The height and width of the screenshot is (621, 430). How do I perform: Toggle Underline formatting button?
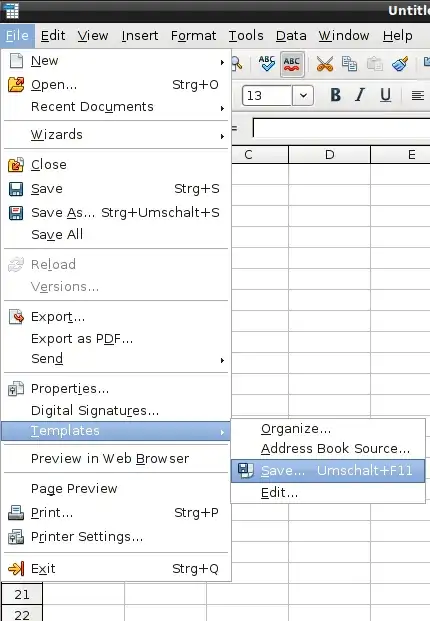[385, 95]
